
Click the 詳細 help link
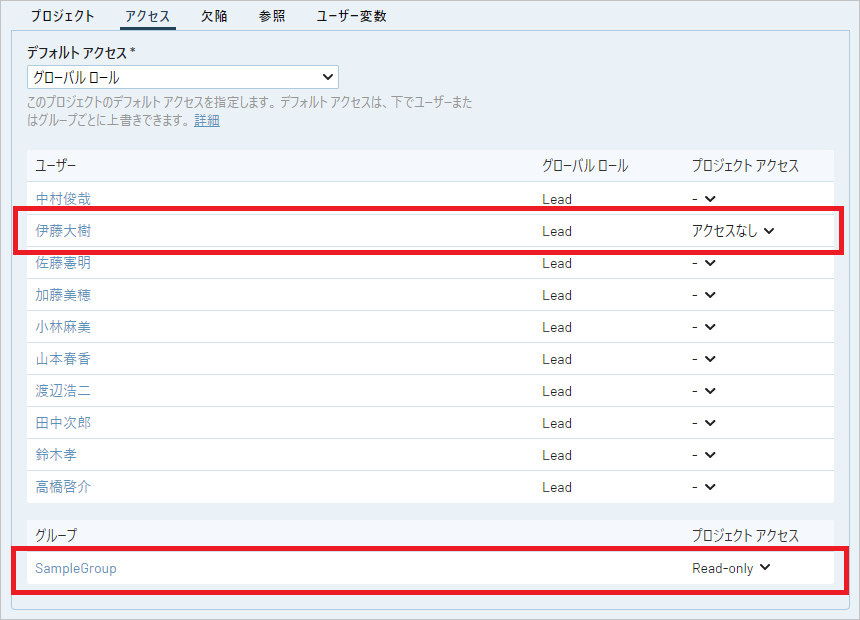point(207,120)
